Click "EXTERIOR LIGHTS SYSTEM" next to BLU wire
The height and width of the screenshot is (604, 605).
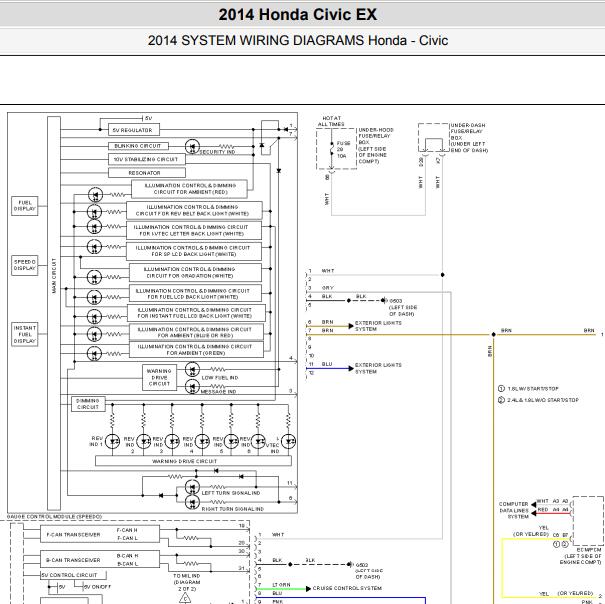[378, 368]
